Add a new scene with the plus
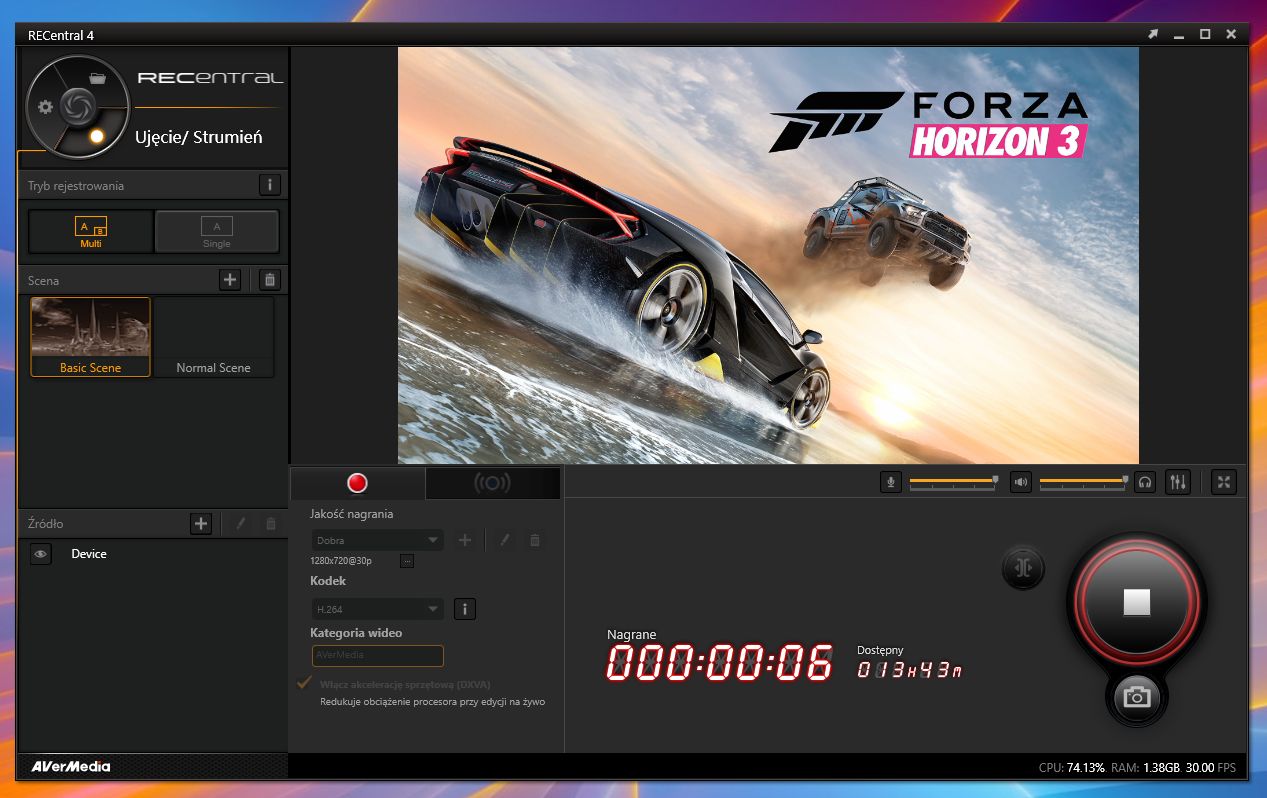 [230, 280]
